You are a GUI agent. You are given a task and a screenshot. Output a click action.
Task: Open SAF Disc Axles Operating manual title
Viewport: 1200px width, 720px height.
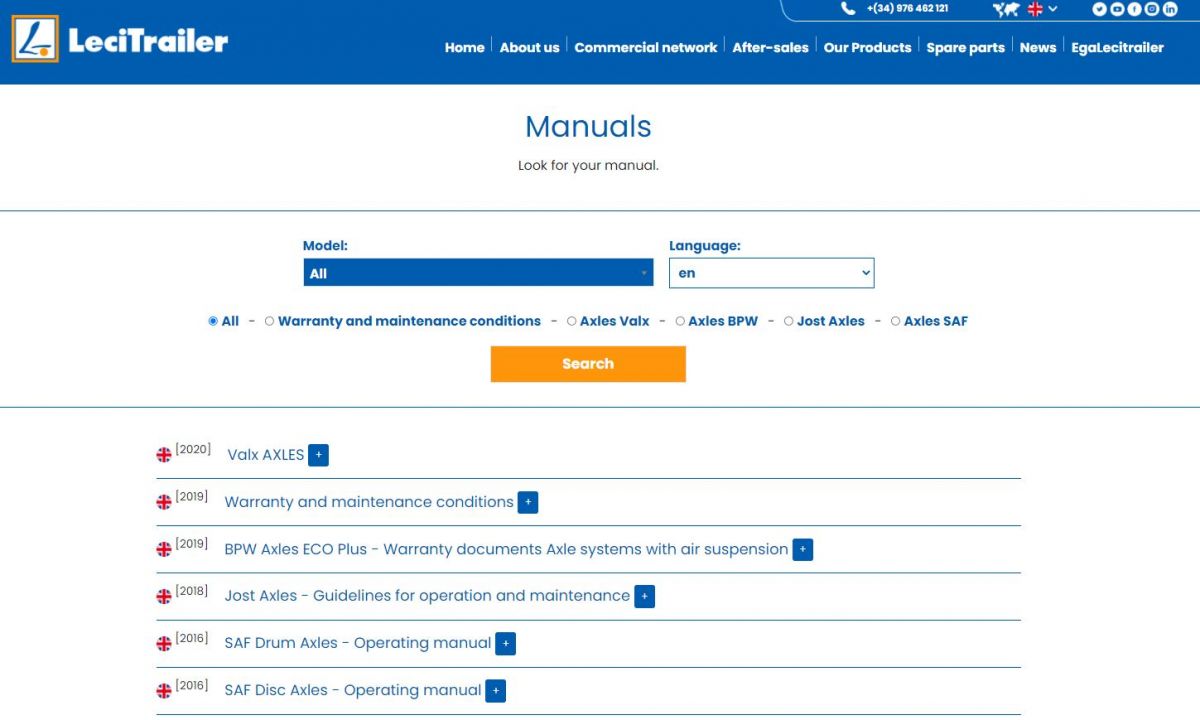[x=353, y=690]
